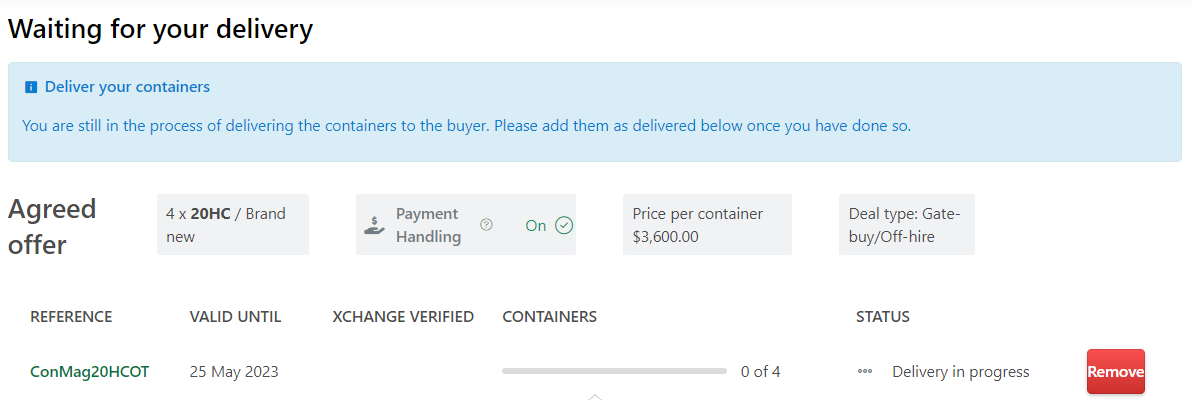
Task: Select the Price per container $3,600.00 chip
Action: (x=706, y=225)
